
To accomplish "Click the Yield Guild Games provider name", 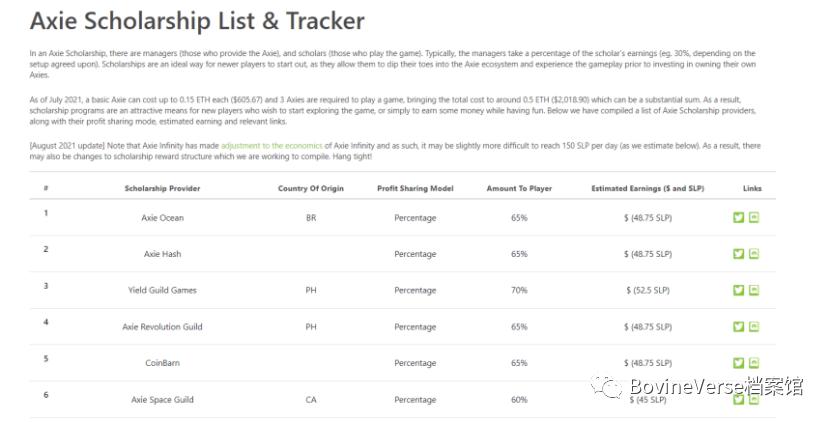I will click(162, 290).
